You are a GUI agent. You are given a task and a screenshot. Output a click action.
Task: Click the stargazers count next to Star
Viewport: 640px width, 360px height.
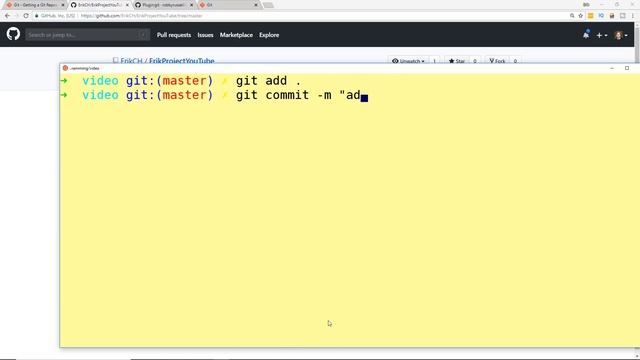475,60
